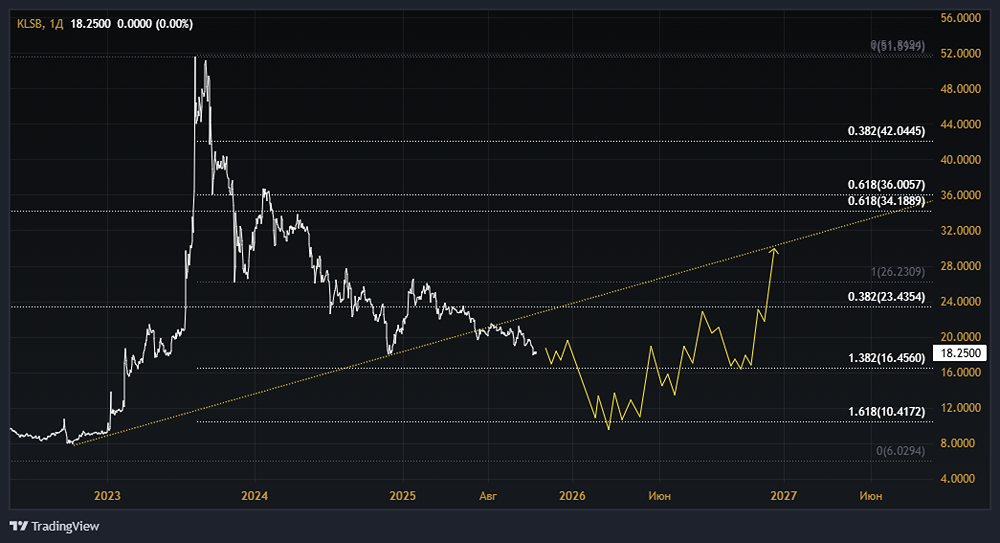Viewport: 1000px width, 543px height.
Task: Click the 2027 label on time axis
Action: pyautogui.click(x=783, y=496)
